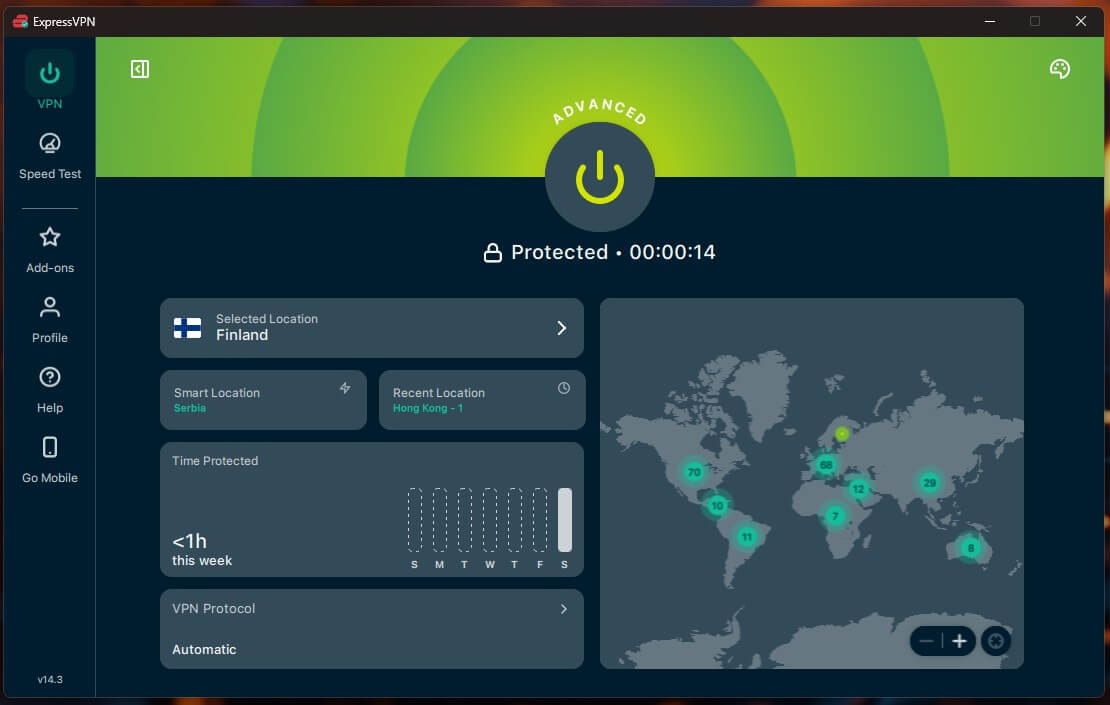
Task: Click the lock icon beside Protected
Action: pos(493,253)
